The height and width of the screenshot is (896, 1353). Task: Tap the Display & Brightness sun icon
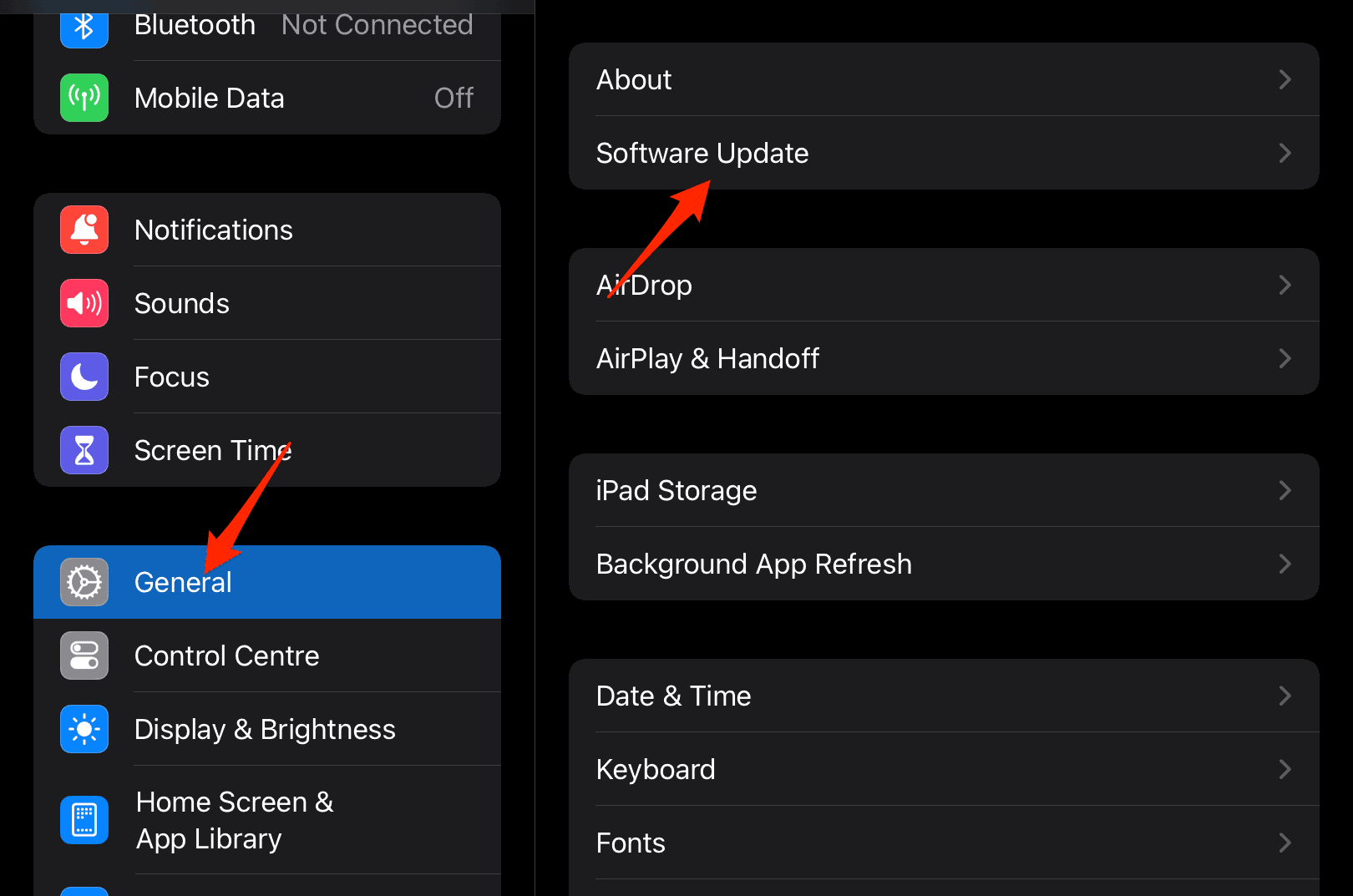pyautogui.click(x=84, y=729)
